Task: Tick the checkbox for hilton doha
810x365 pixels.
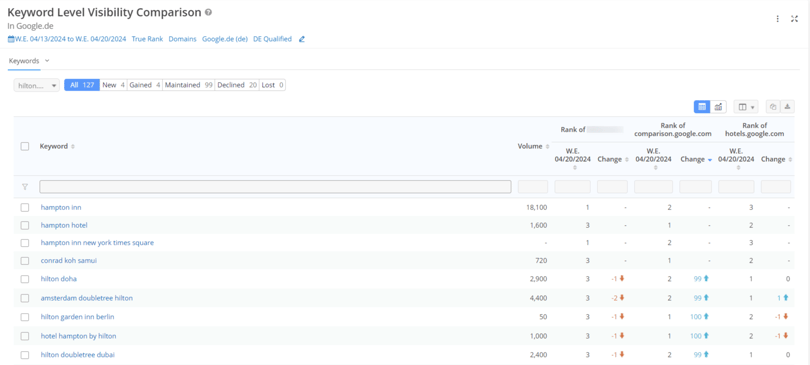Action: tap(25, 279)
